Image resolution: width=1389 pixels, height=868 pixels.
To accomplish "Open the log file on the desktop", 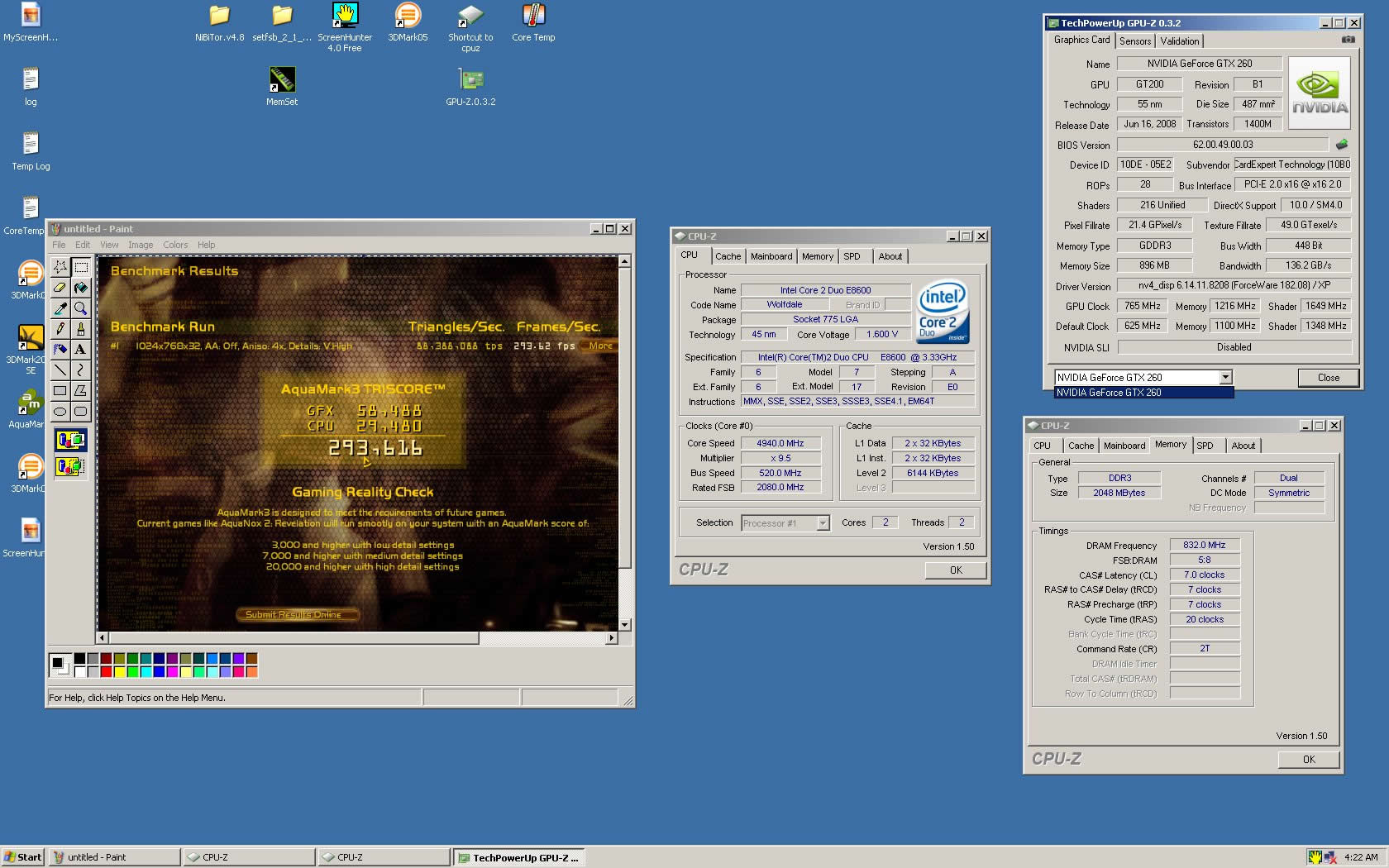I will point(31,86).
